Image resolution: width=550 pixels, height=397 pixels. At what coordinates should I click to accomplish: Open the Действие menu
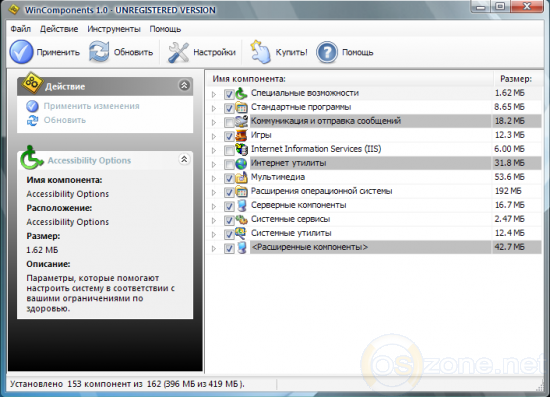pos(59,29)
